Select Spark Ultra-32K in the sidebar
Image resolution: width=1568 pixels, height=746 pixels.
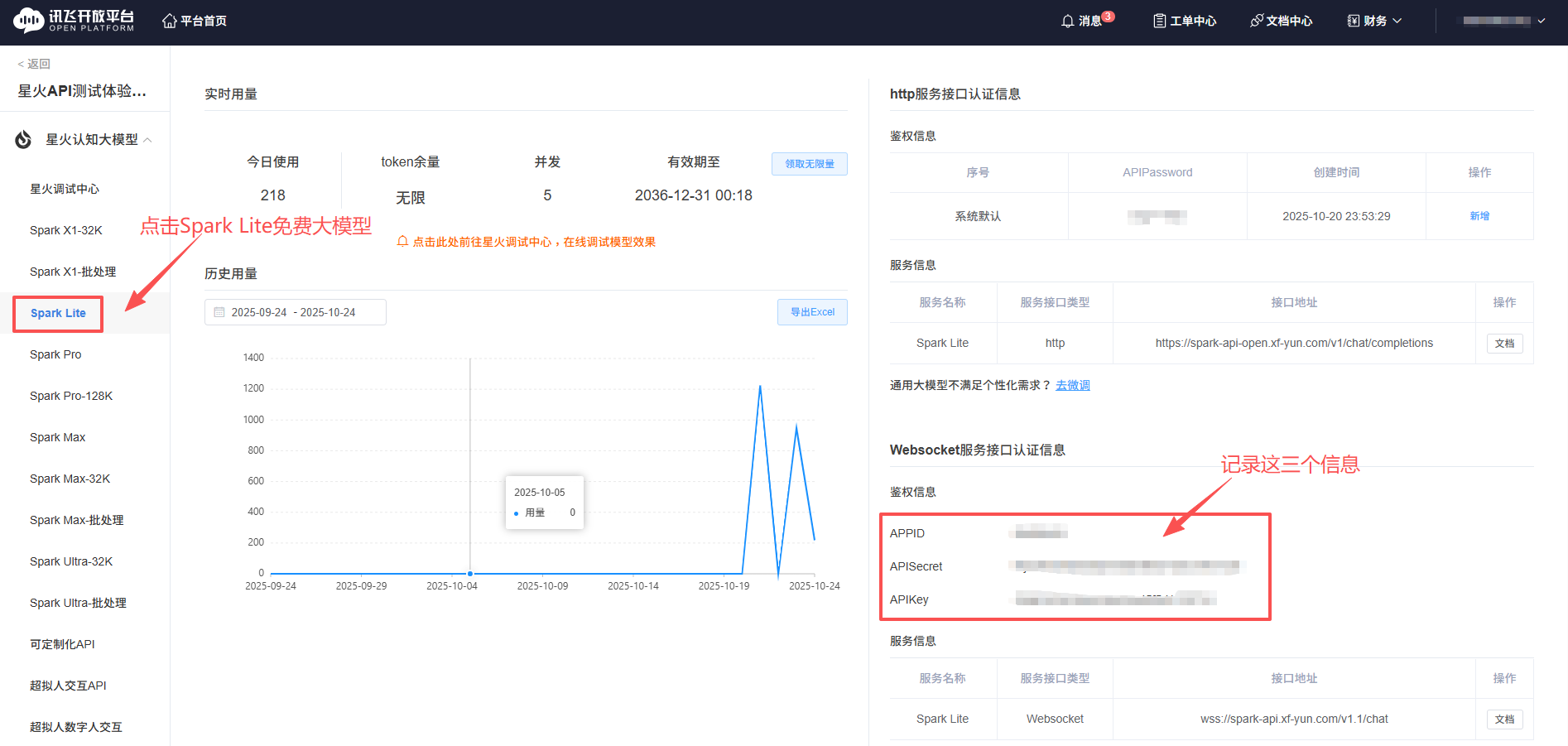[71, 561]
